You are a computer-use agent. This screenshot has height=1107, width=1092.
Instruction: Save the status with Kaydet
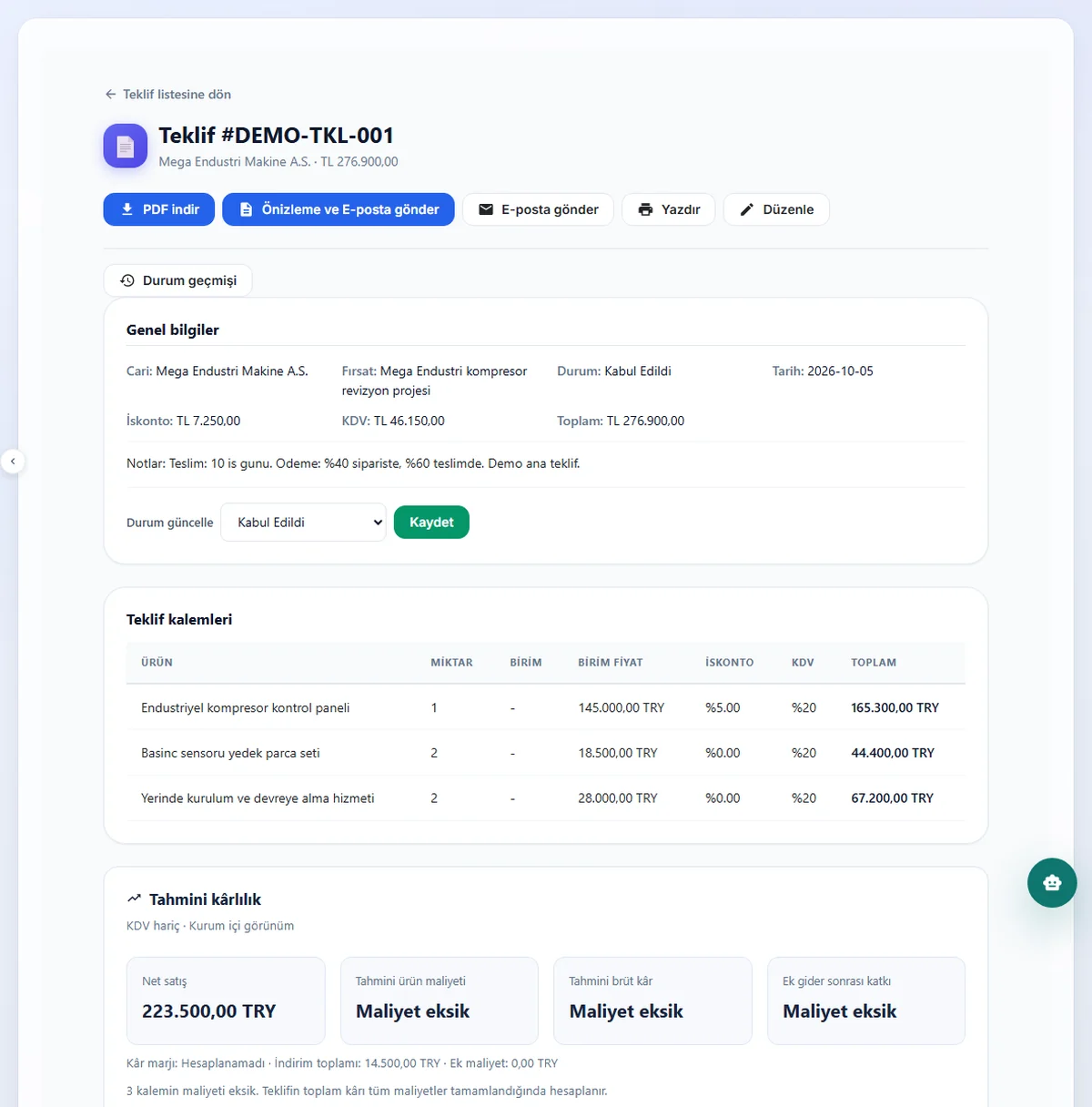point(431,523)
